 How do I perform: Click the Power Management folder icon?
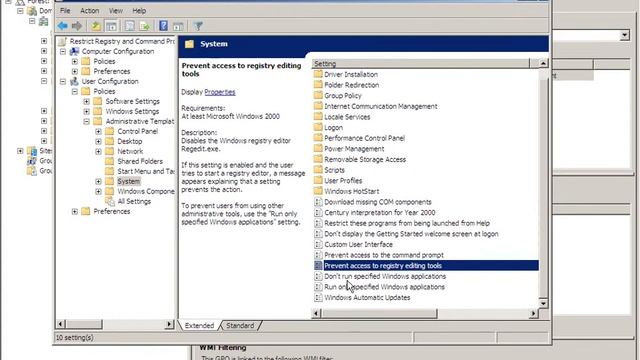tap(318, 148)
